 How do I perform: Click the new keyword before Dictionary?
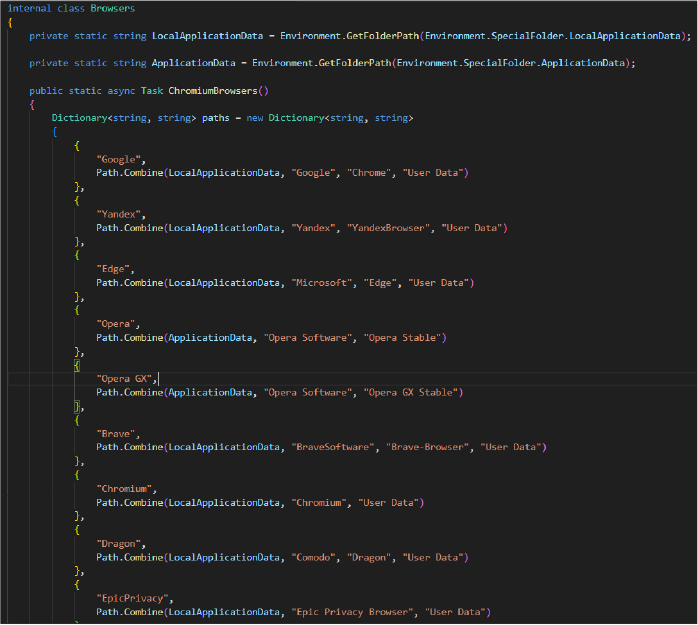click(x=255, y=118)
